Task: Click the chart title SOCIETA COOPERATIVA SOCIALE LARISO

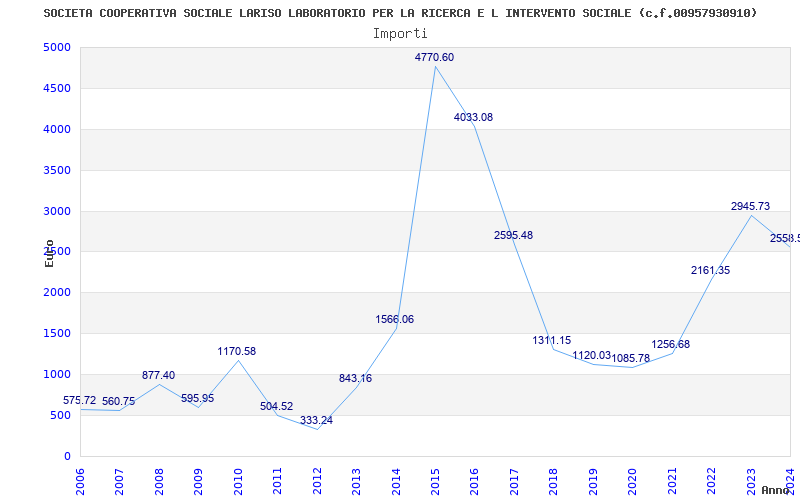Action: [x=401, y=13]
